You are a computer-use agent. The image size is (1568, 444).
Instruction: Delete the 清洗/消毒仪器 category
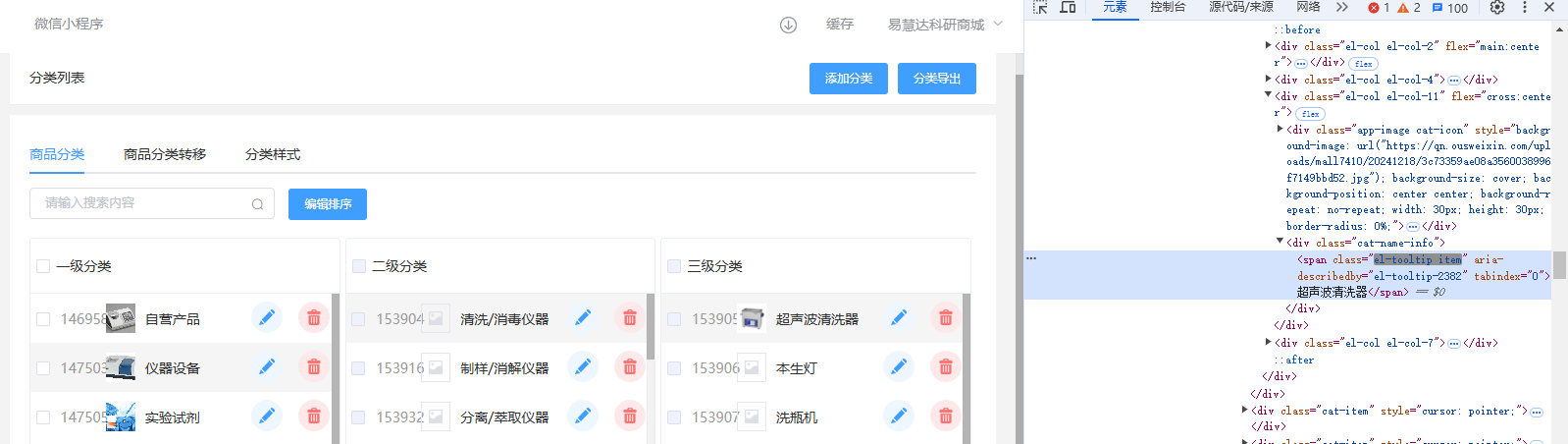tap(630, 317)
